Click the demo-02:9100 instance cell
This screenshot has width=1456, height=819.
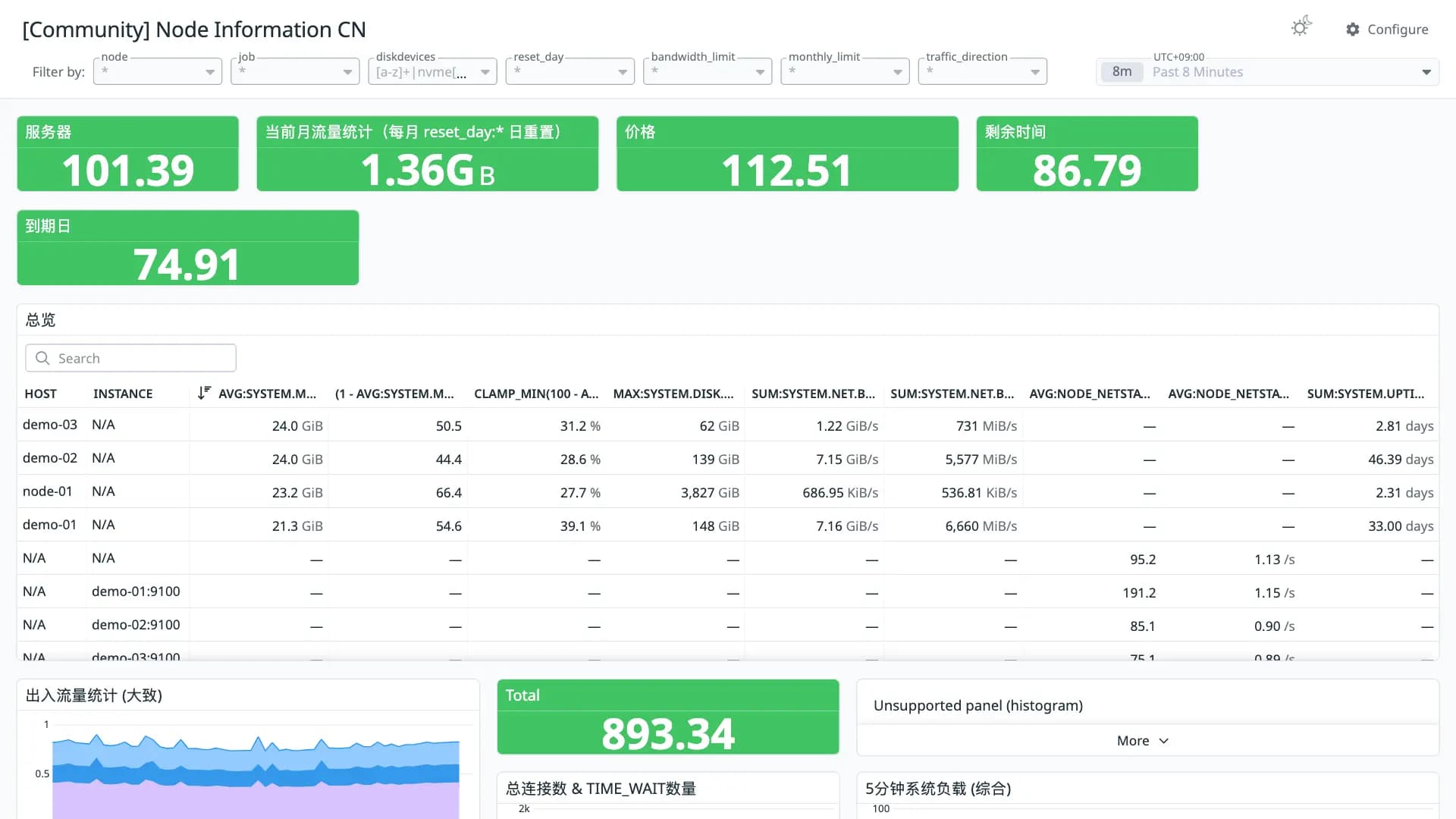point(136,625)
